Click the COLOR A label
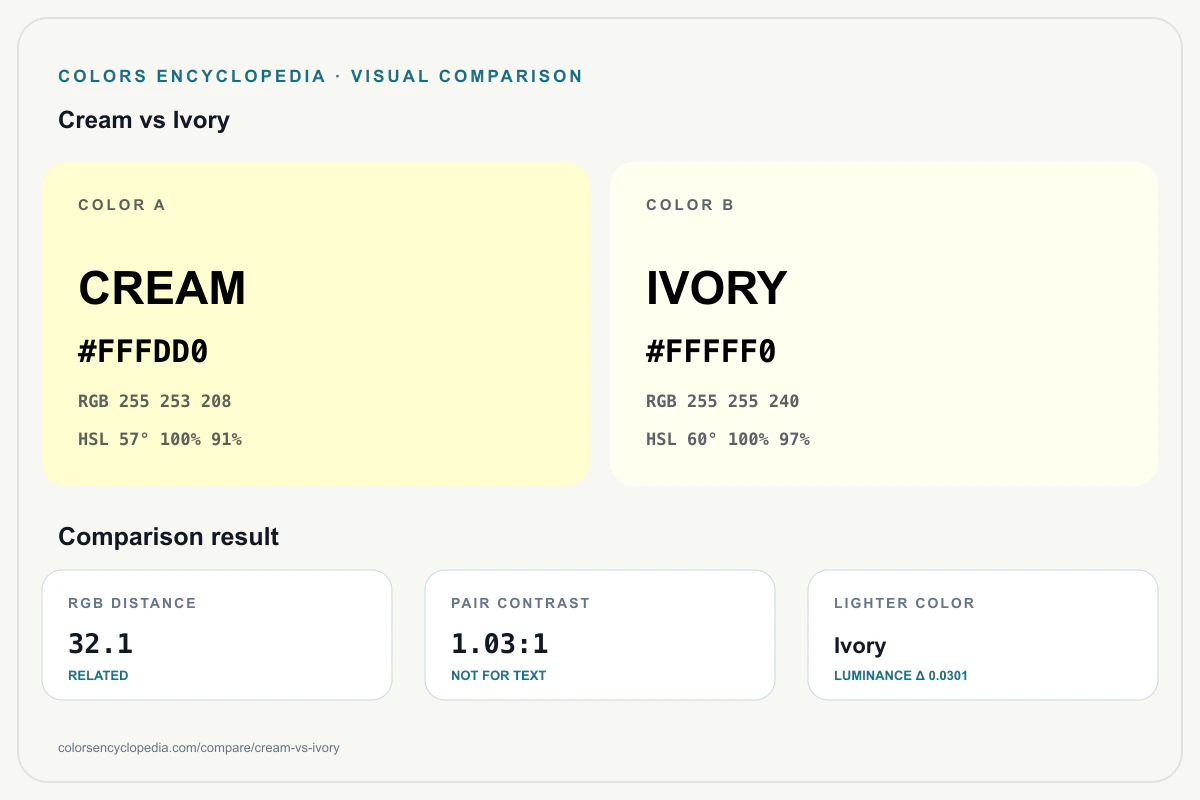 point(122,205)
